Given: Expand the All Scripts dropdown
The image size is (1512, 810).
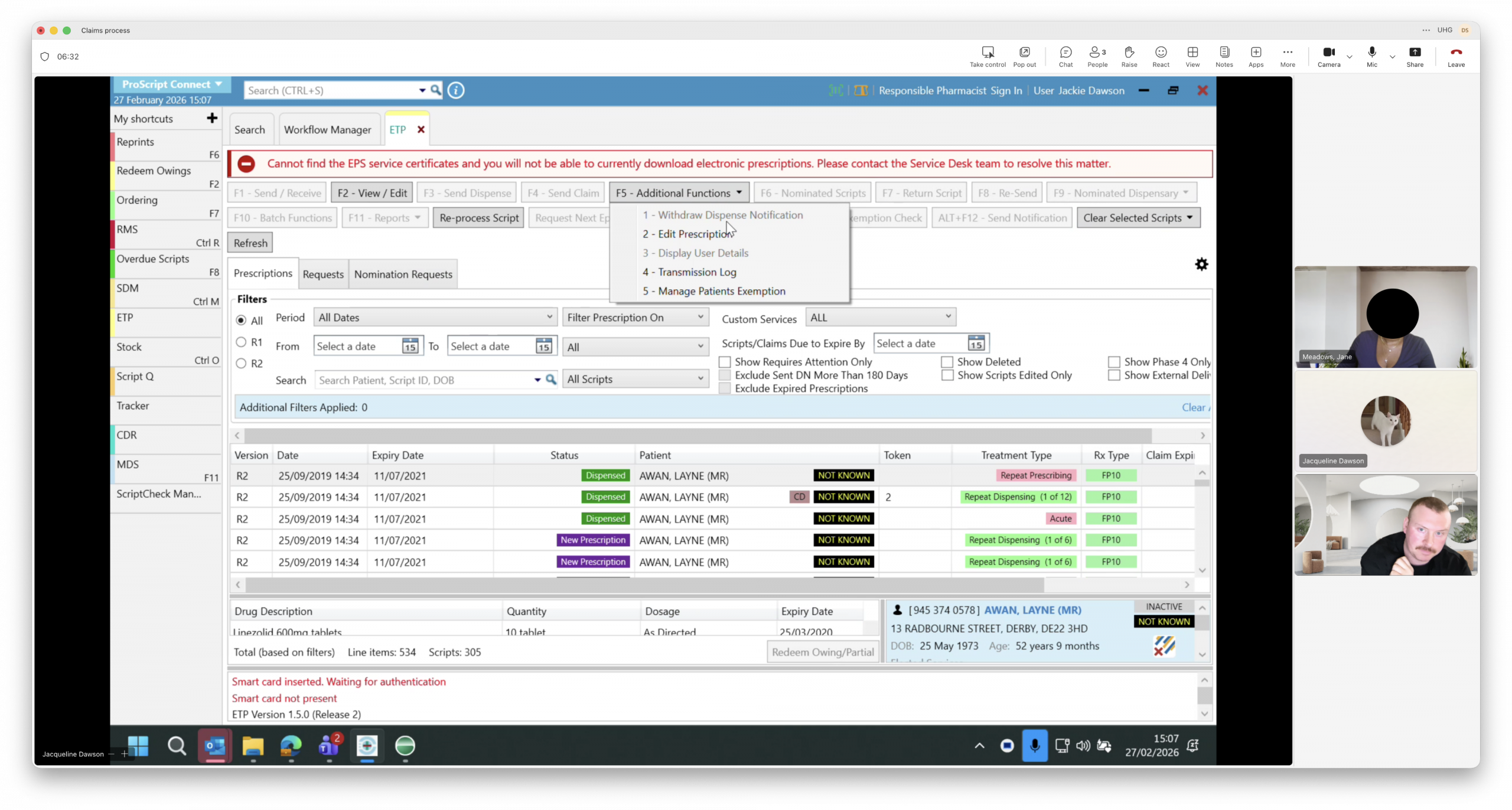Looking at the screenshot, I should 636,379.
